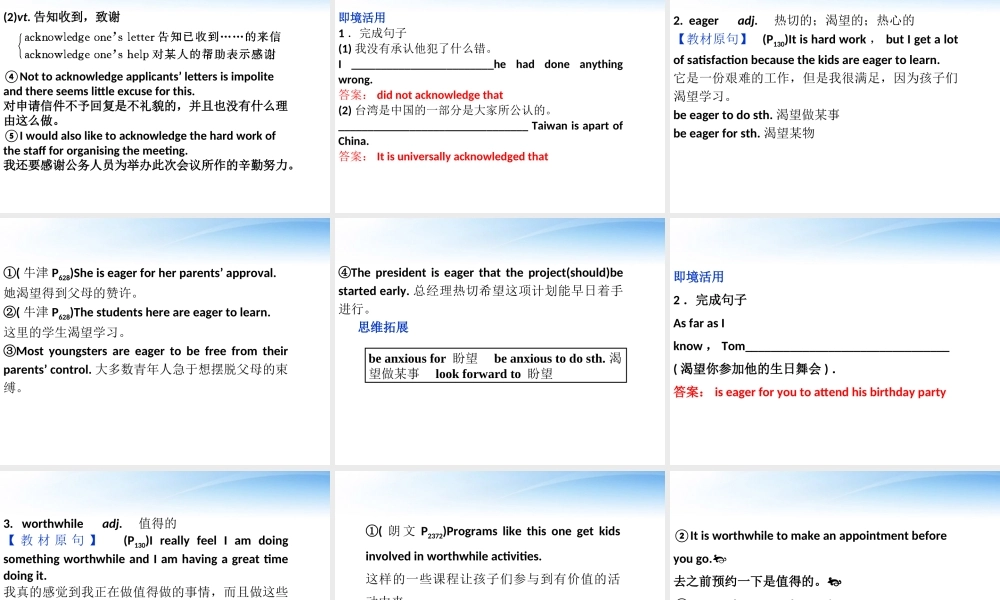Image resolution: width=1000 pixels, height=600 pixels.
Task: Click sentence '①( 朗文 P2372)Programs like this one get kids'
Action: pyautogui.click(x=492, y=532)
